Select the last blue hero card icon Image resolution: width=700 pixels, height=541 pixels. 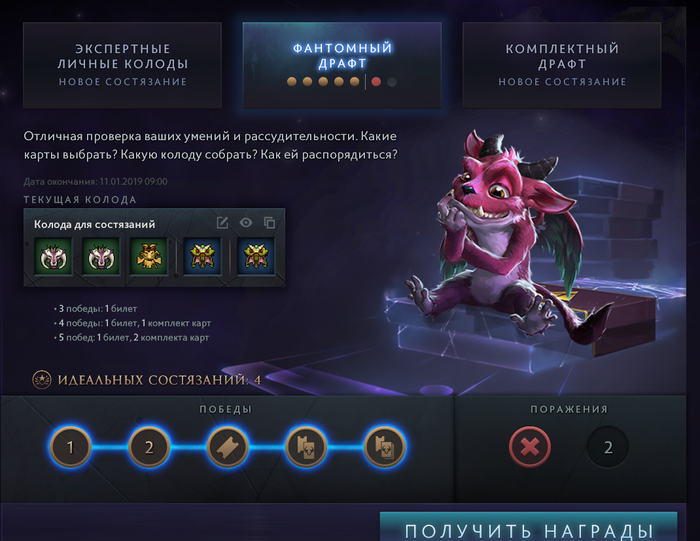256,257
